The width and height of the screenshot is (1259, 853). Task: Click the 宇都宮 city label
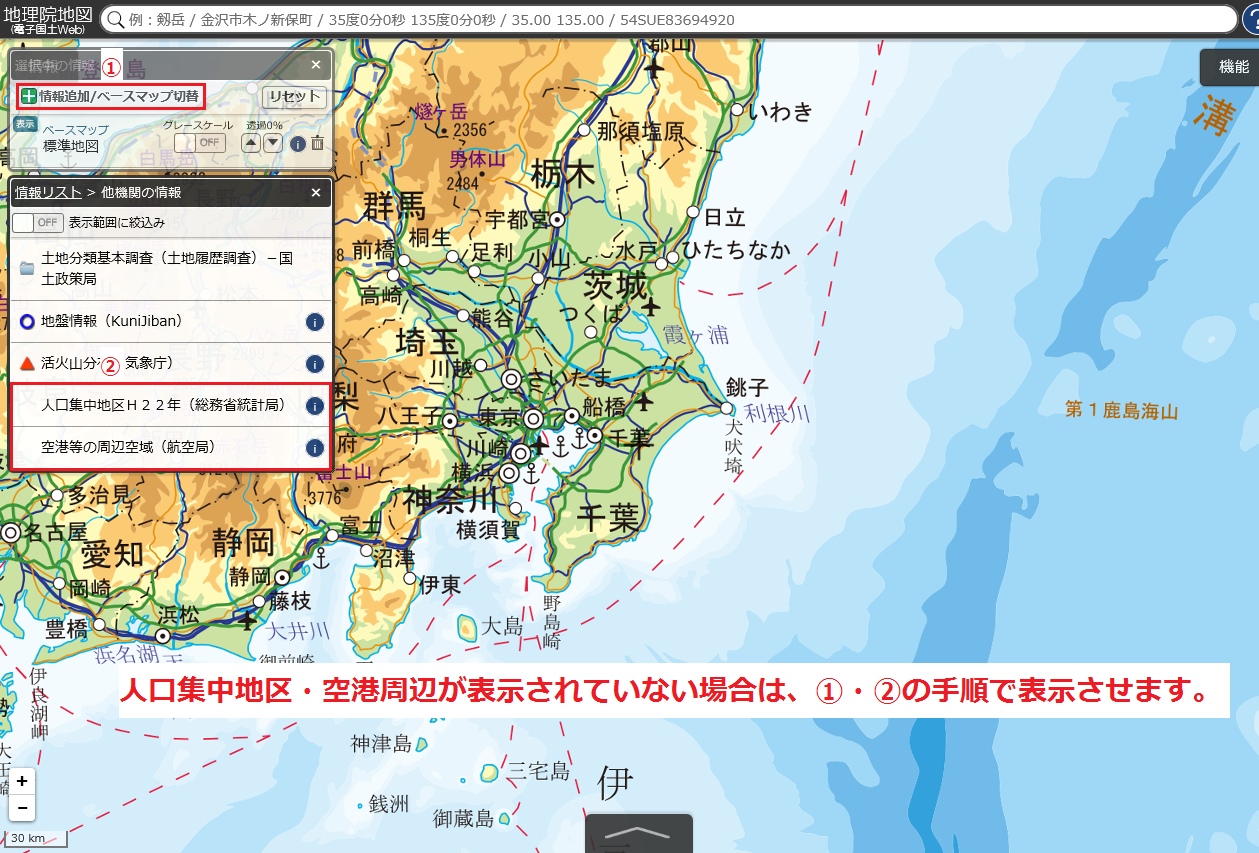coord(517,219)
